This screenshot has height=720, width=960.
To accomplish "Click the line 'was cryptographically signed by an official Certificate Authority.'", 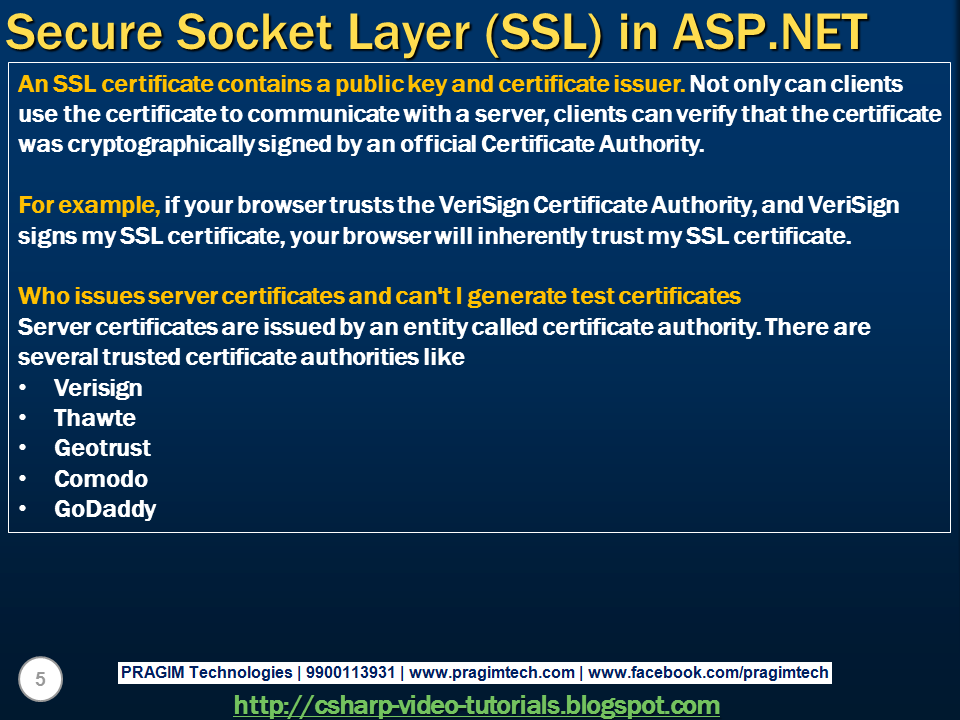I will tap(361, 144).
